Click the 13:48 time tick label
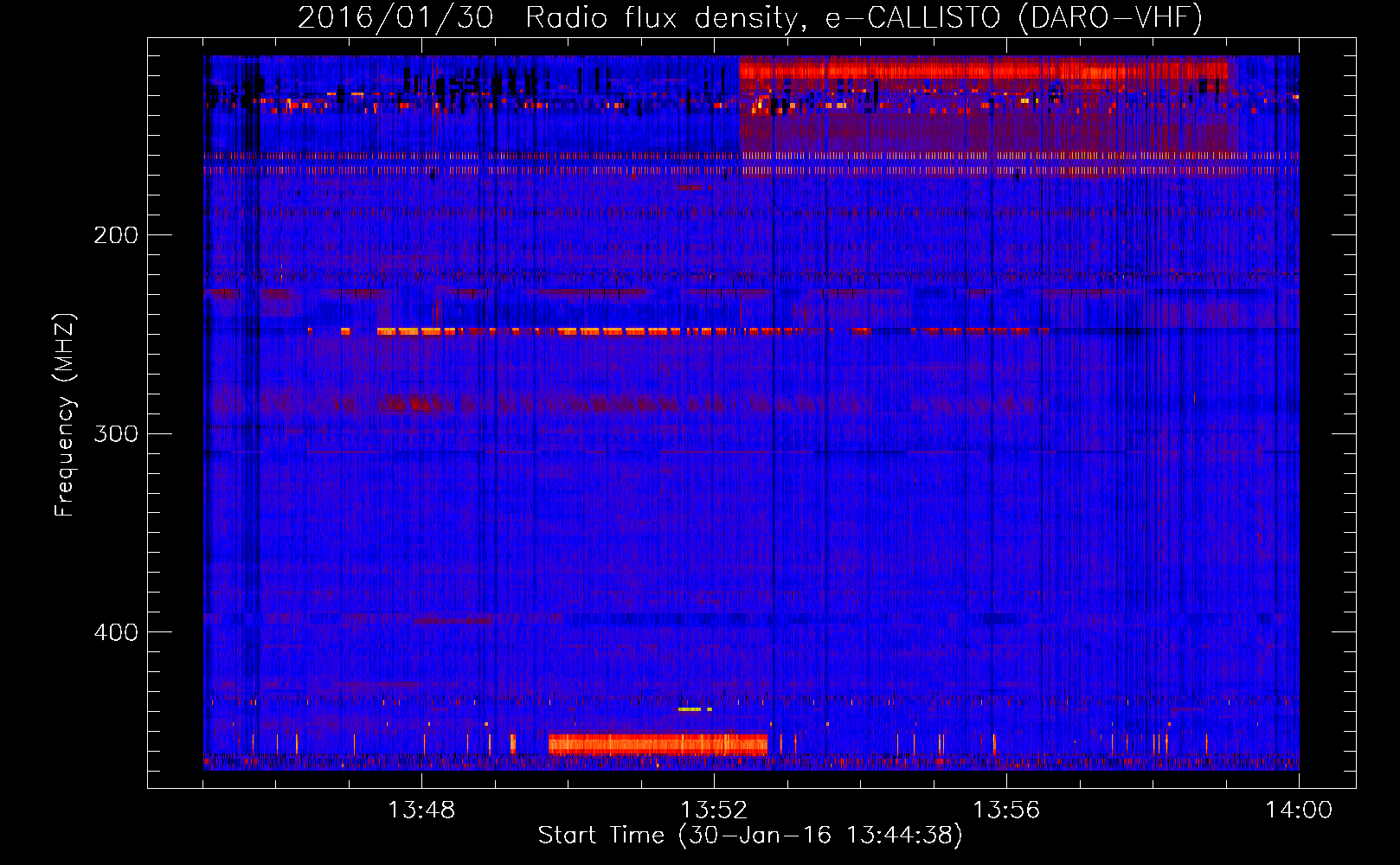1400x865 pixels. pos(421,811)
